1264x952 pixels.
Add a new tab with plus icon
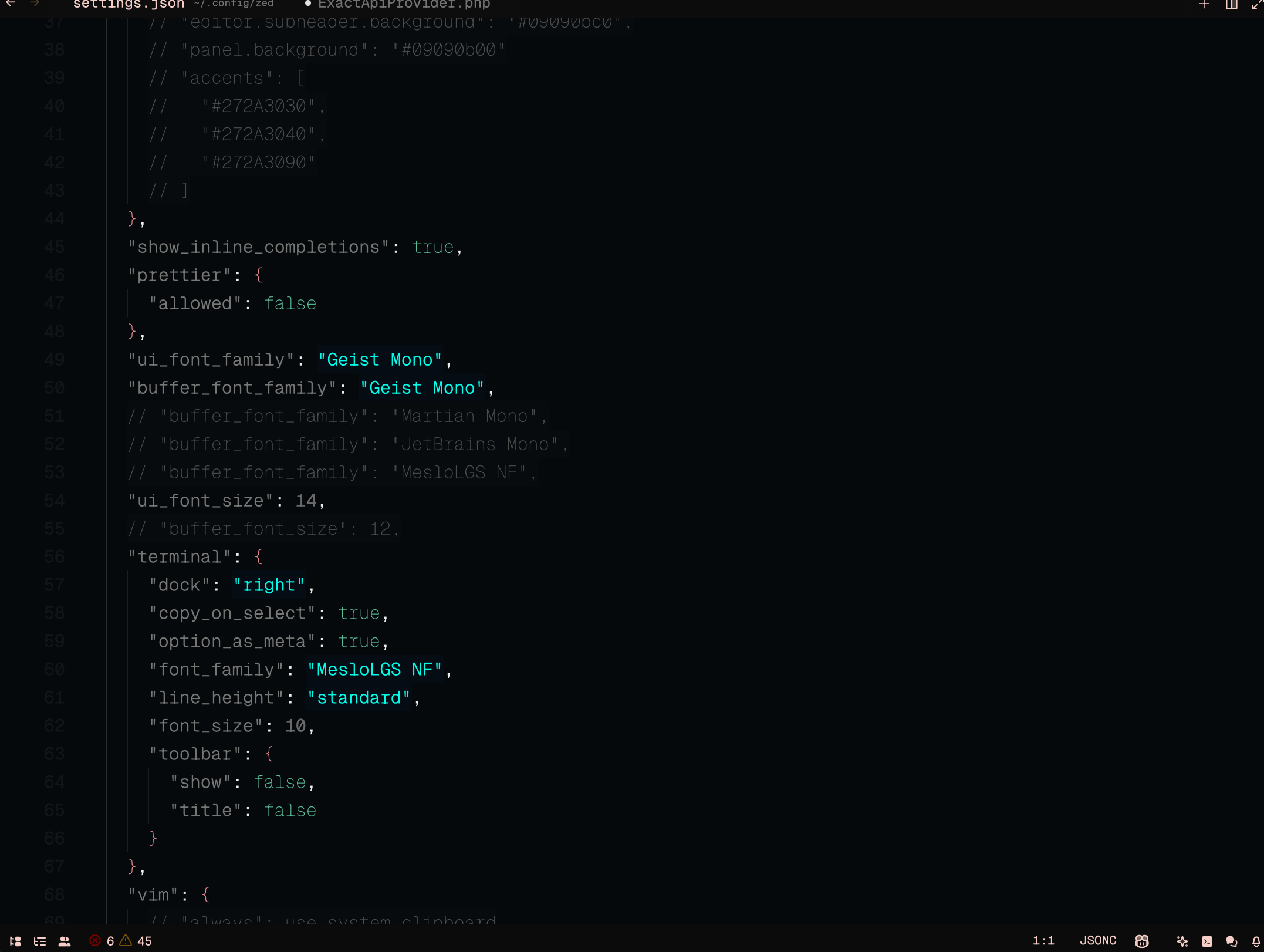[1204, 5]
